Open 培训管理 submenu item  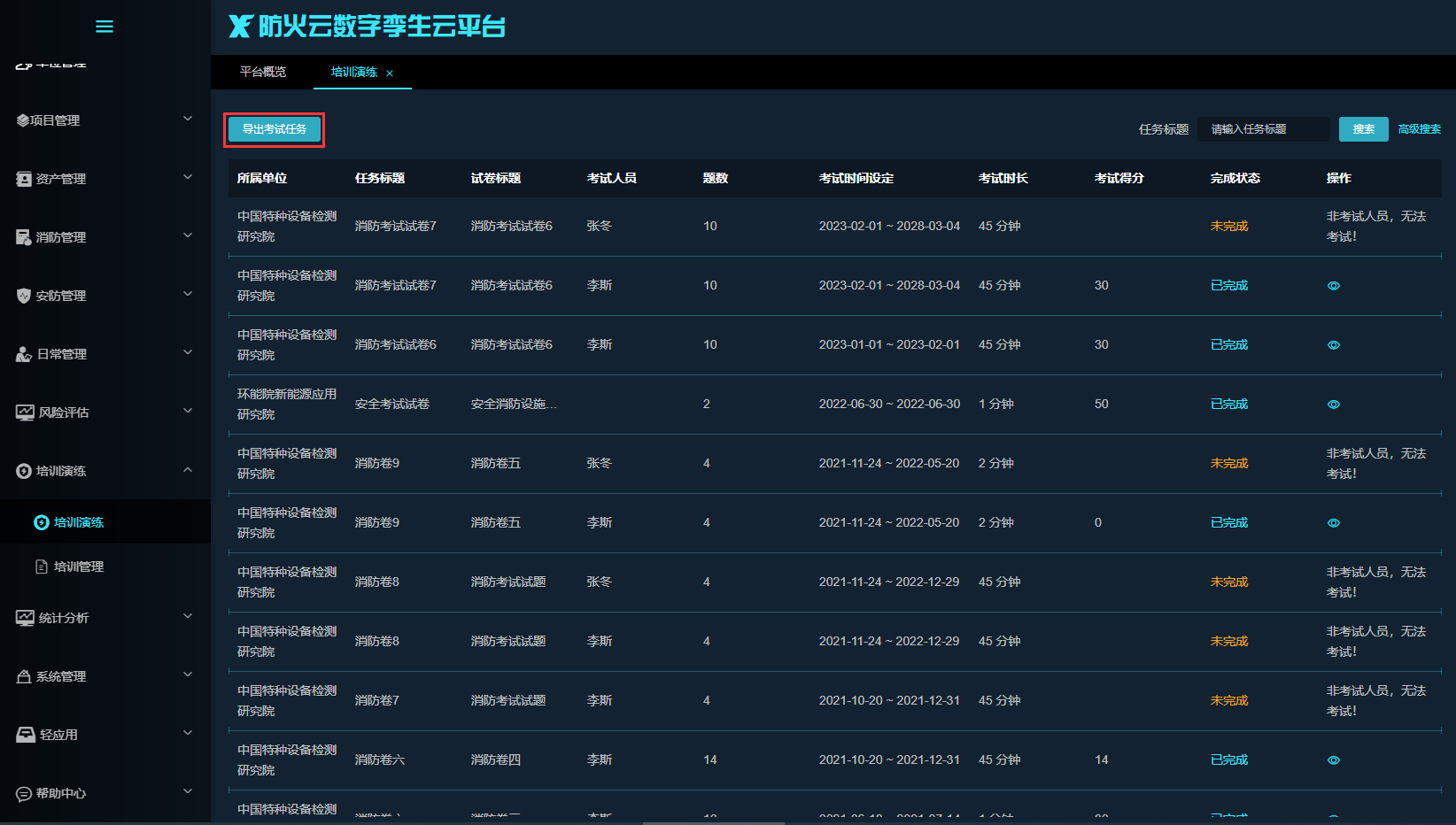coord(105,567)
